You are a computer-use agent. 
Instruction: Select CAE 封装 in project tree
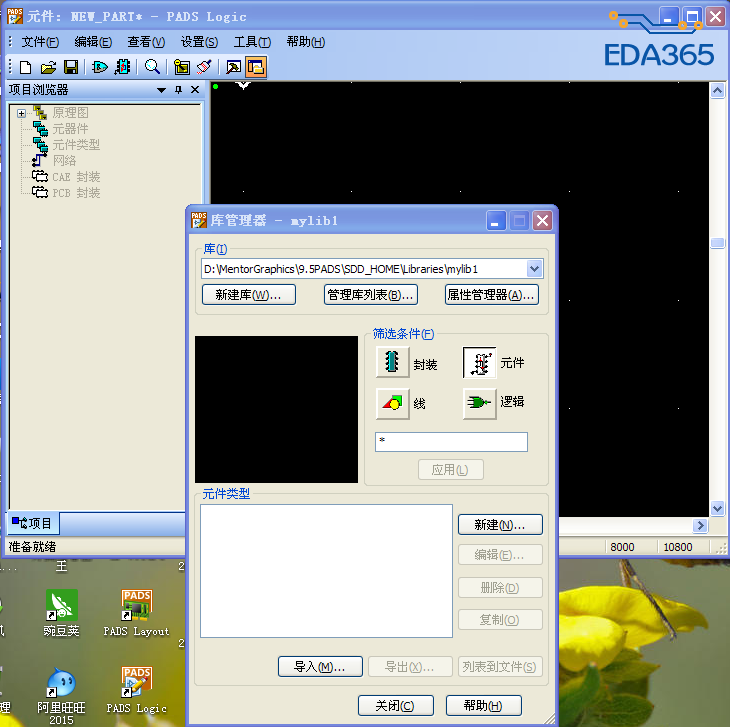click(76, 177)
